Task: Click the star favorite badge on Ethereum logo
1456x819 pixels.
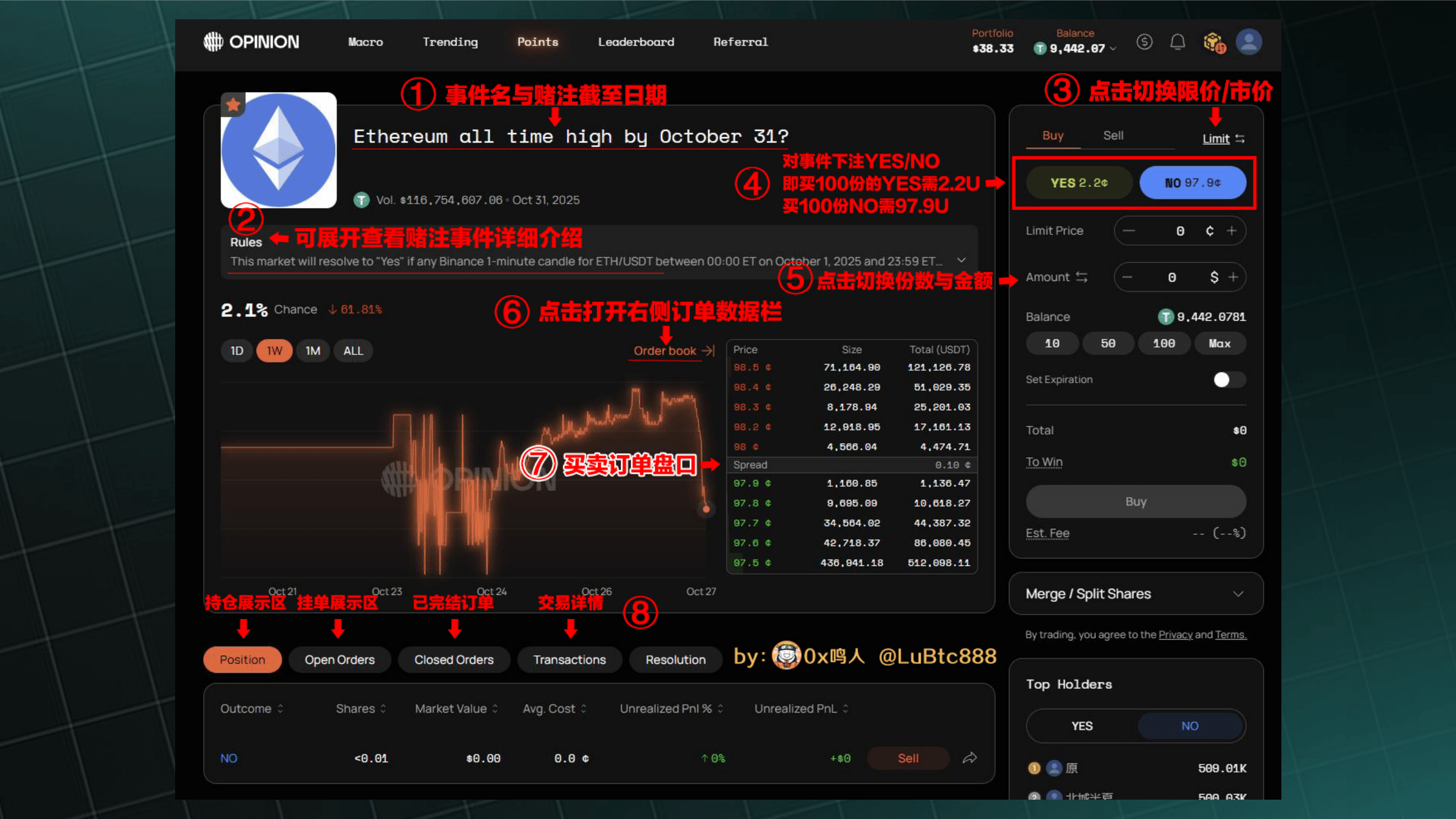Action: point(233,105)
